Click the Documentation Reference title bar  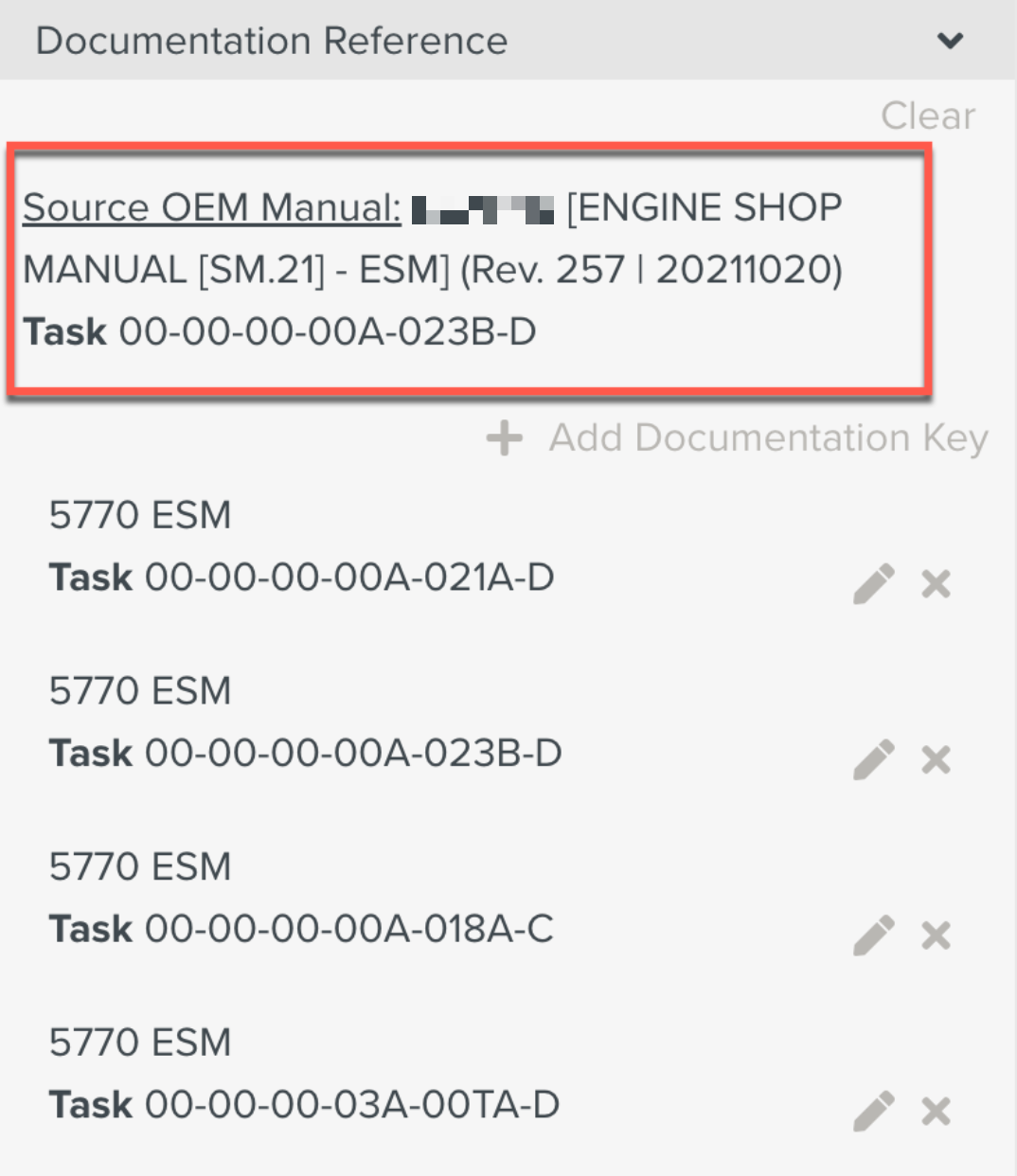click(272, 41)
